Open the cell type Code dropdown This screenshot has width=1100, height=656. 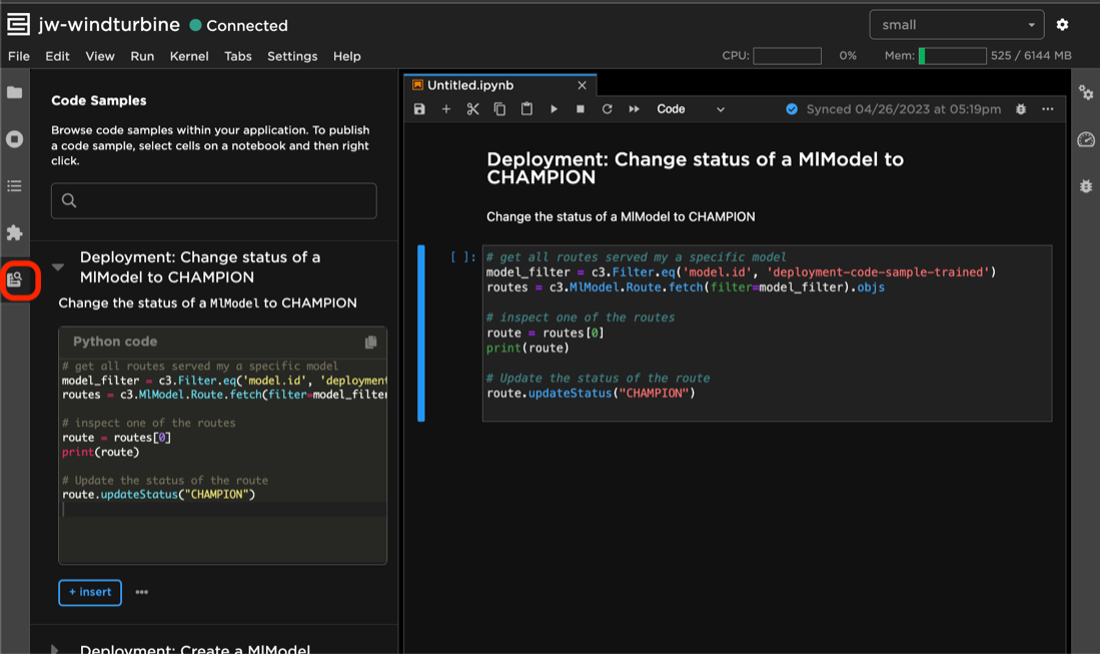690,109
